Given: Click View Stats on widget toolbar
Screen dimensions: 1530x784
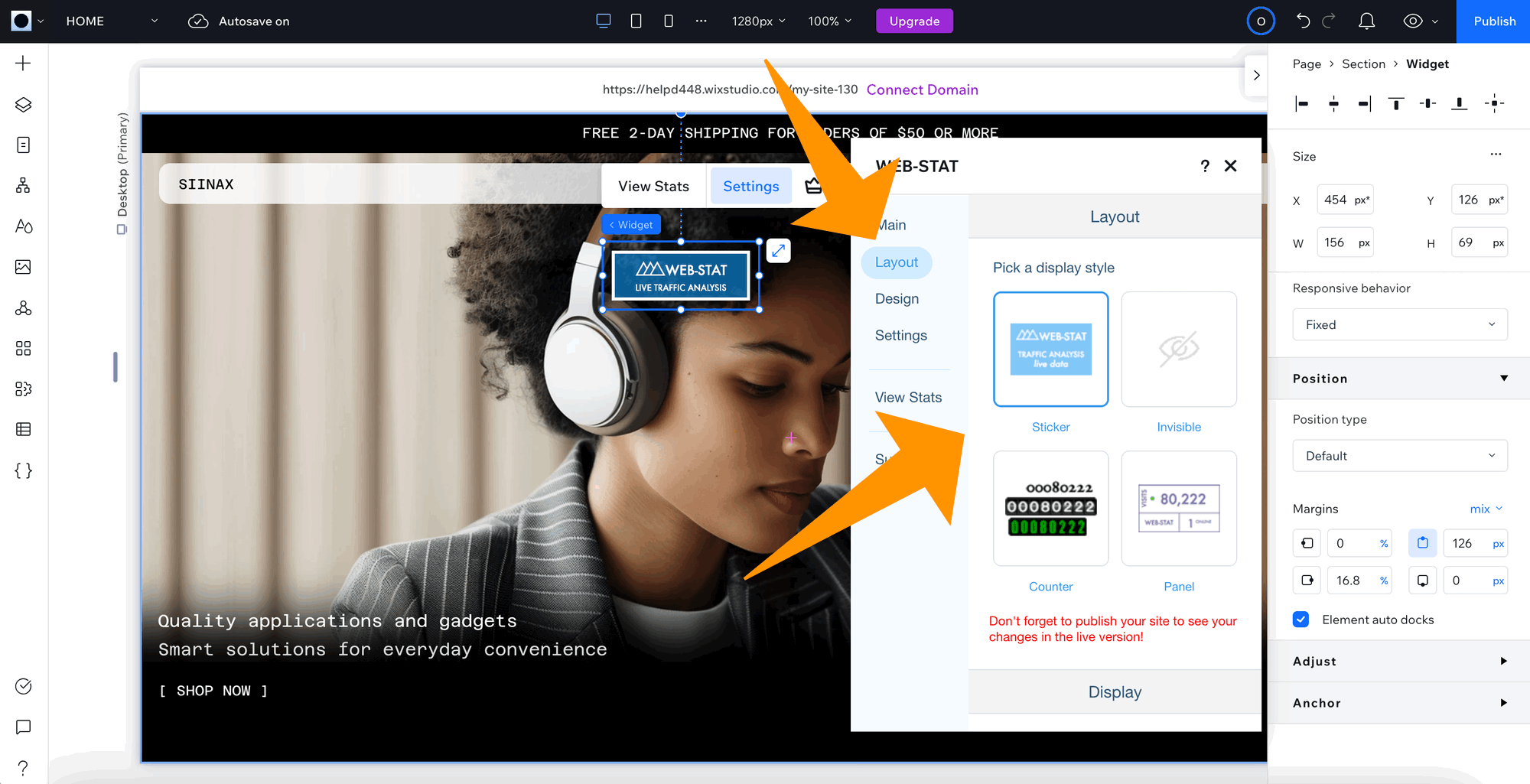Looking at the screenshot, I should tap(653, 186).
